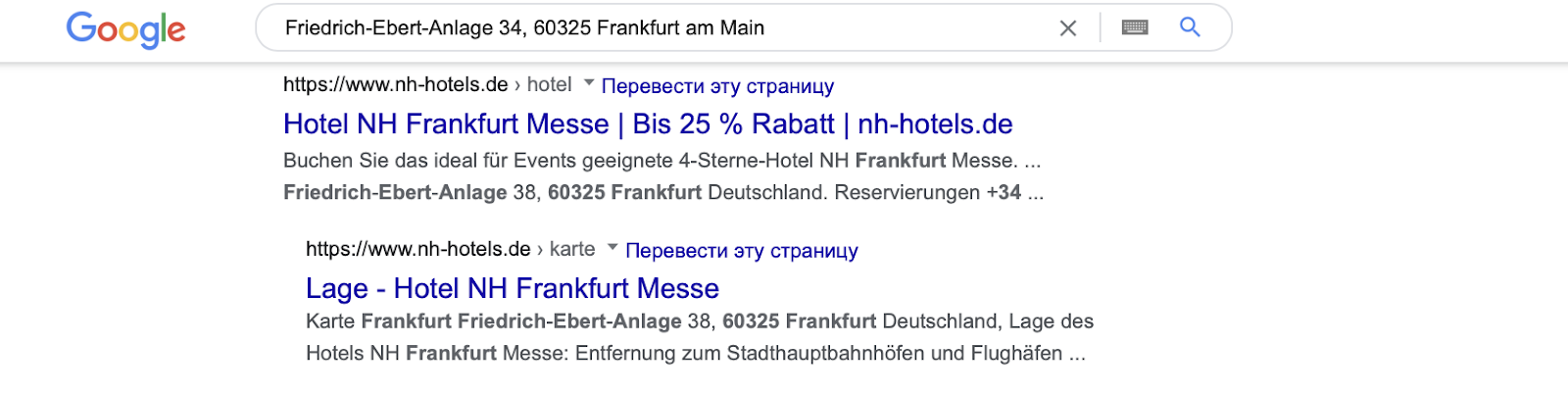Click the bold 'Friedrich-Ebert-Anlage' text in first snippet
The image size is (1568, 393).
[x=395, y=193]
